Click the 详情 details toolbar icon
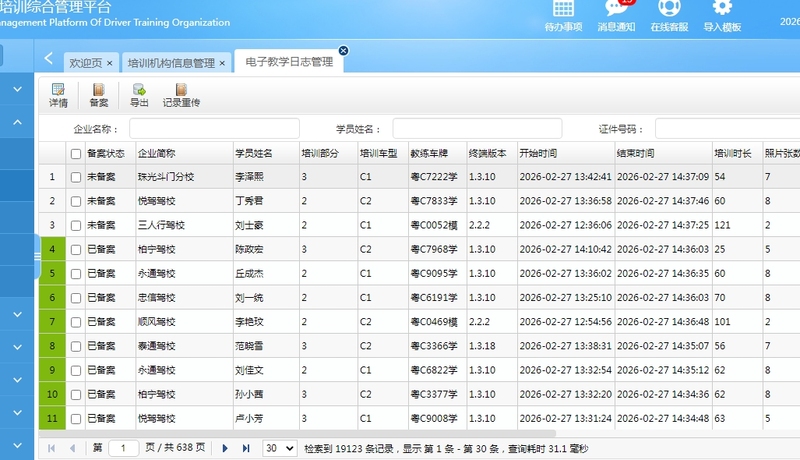 click(58, 90)
